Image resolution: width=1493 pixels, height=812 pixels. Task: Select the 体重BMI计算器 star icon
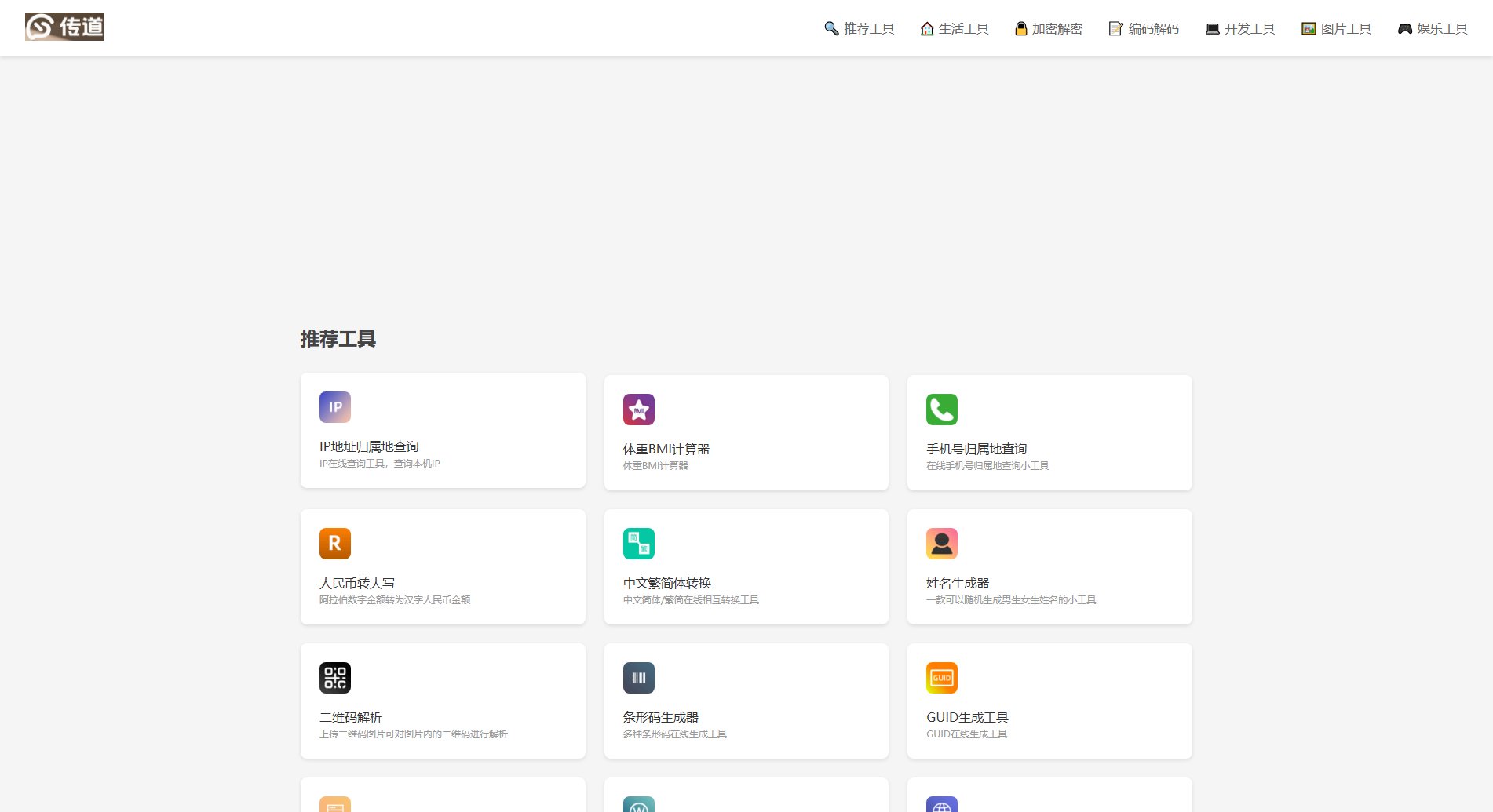point(638,409)
